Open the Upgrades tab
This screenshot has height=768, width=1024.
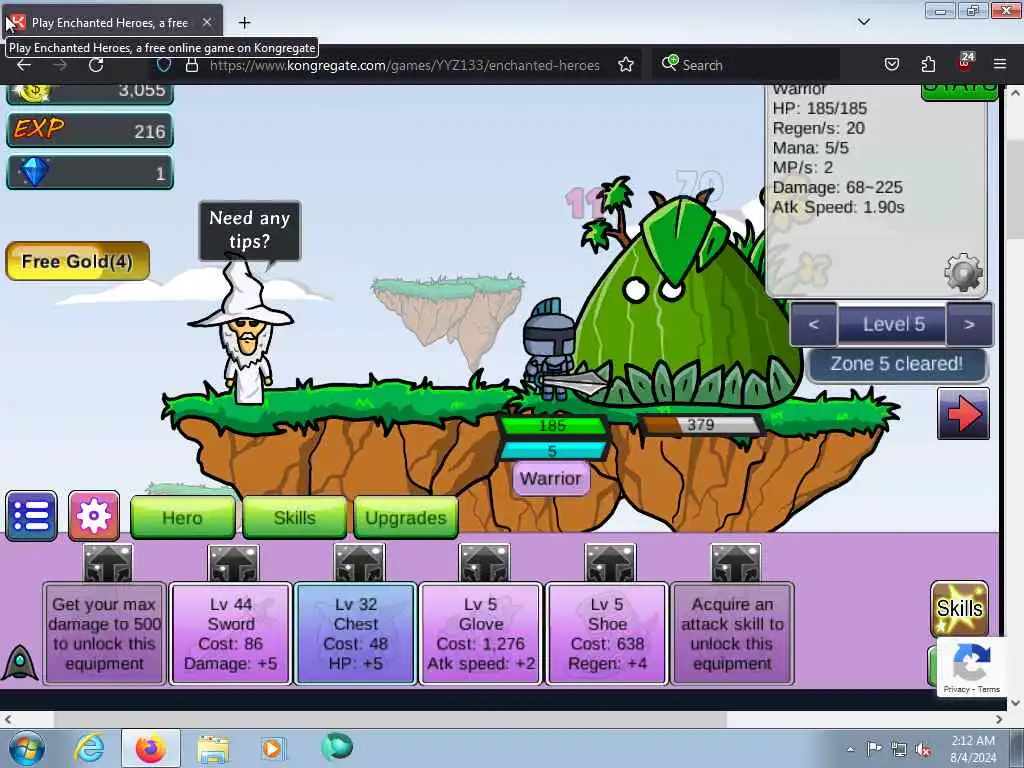click(x=406, y=518)
